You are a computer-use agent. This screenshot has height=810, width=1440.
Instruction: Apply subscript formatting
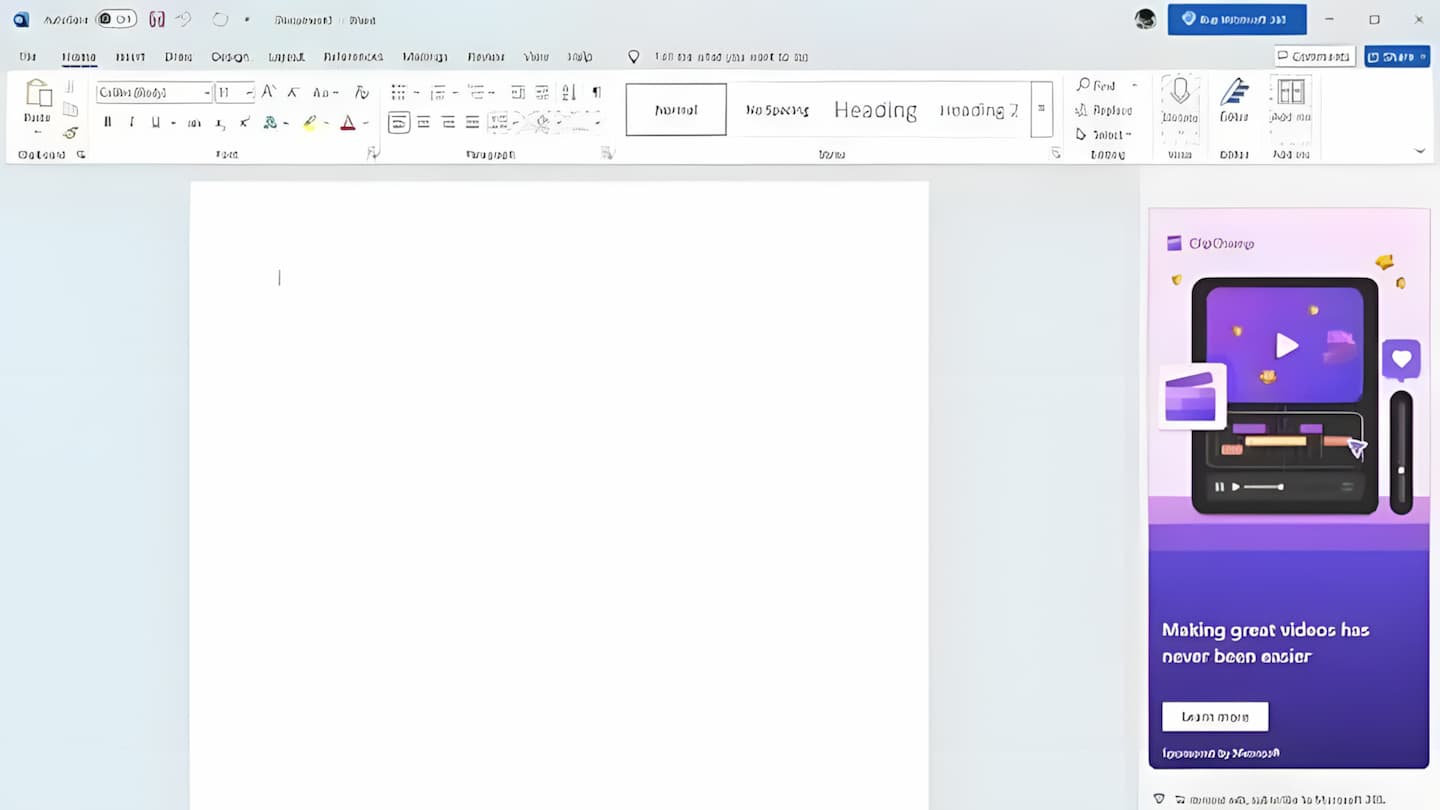click(219, 122)
